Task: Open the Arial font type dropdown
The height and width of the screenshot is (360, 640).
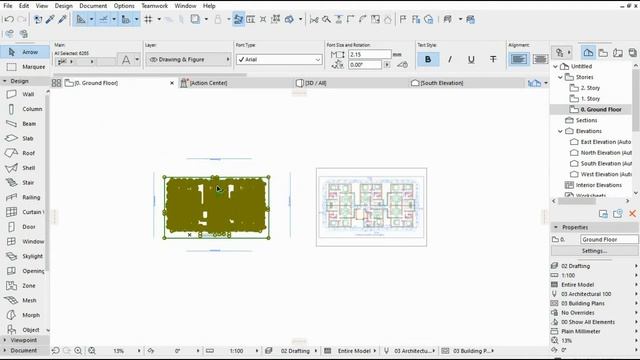Action: point(280,60)
